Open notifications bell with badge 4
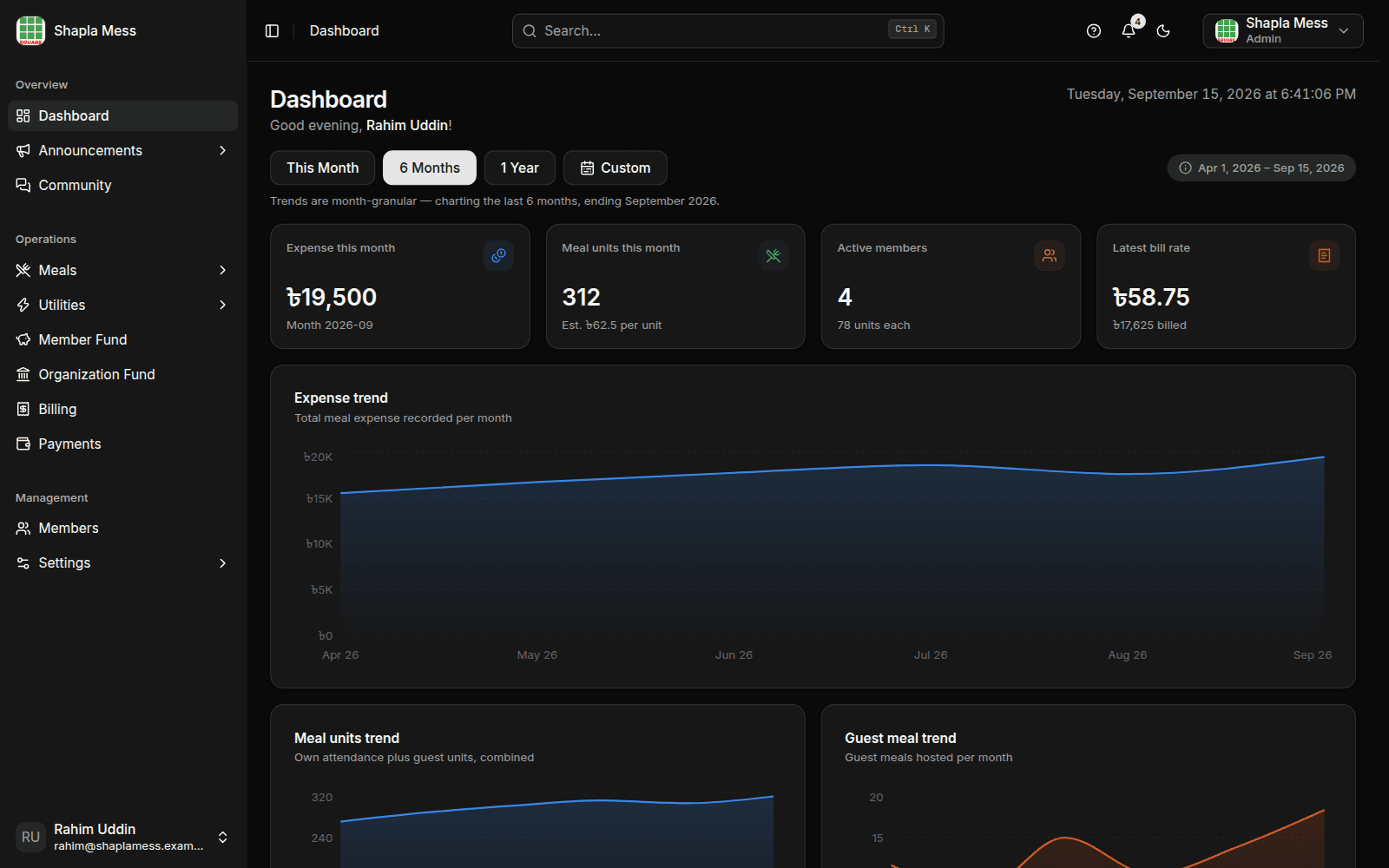 pyautogui.click(x=1129, y=30)
